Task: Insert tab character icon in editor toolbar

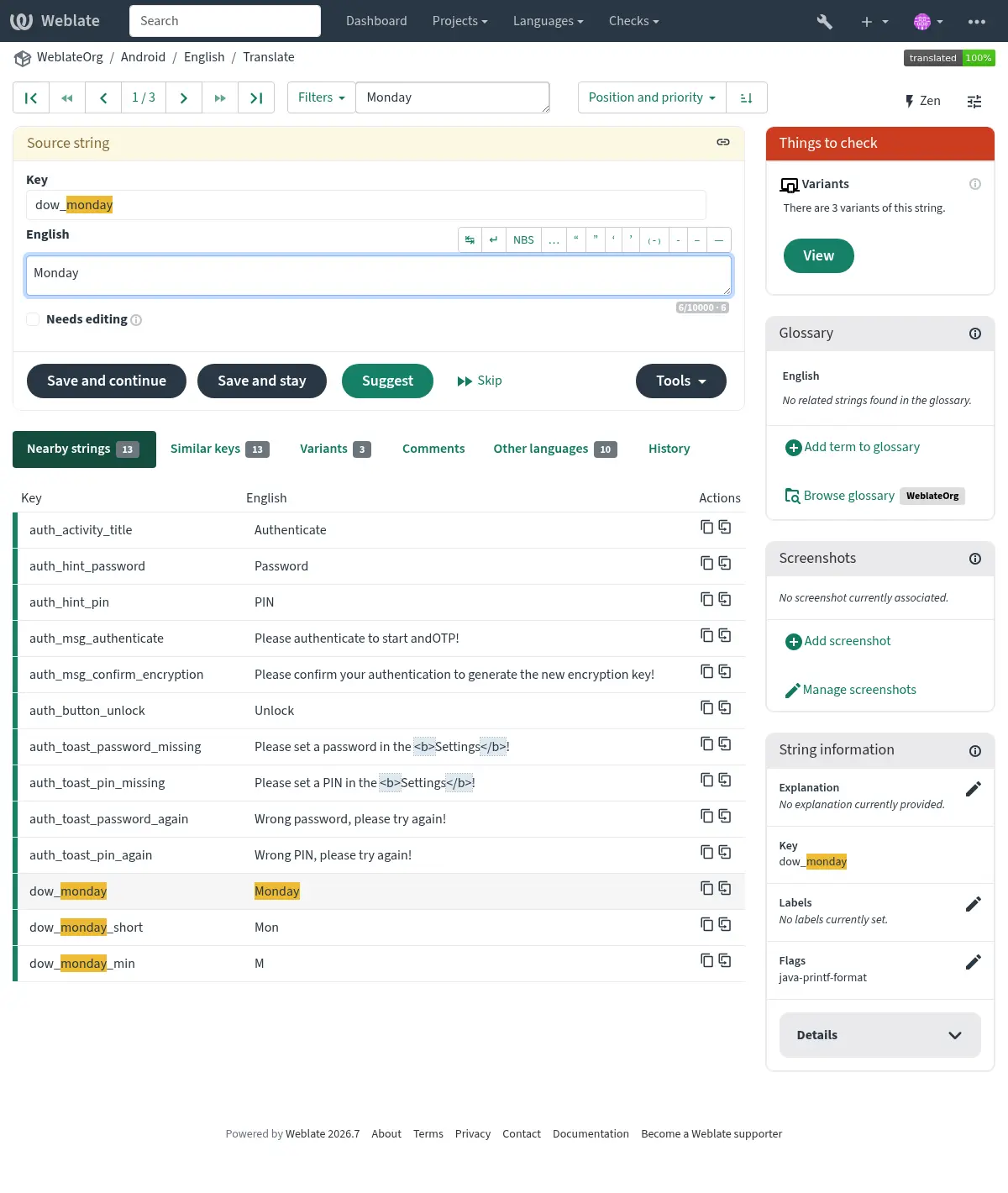Action: [470, 239]
